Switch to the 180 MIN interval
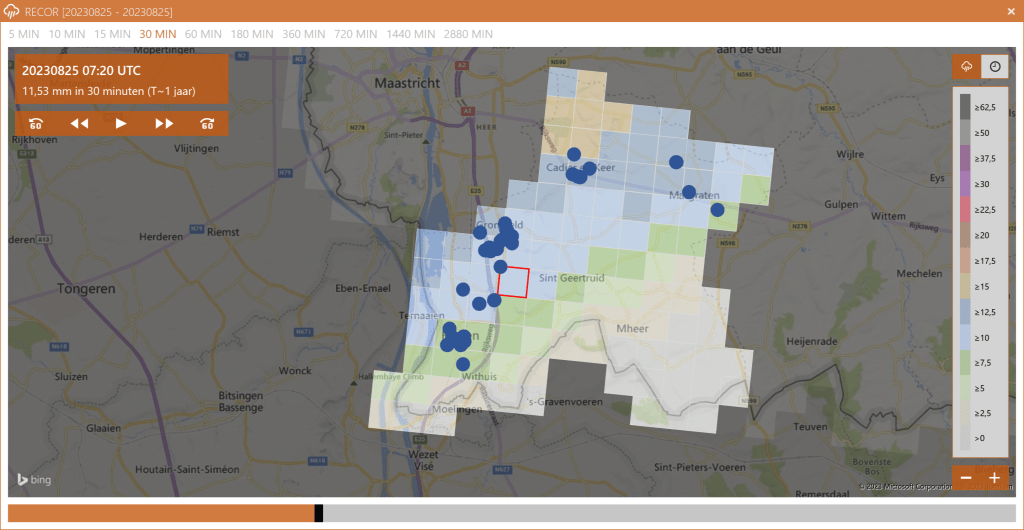Viewport: 1024px width, 530px height. point(252,34)
